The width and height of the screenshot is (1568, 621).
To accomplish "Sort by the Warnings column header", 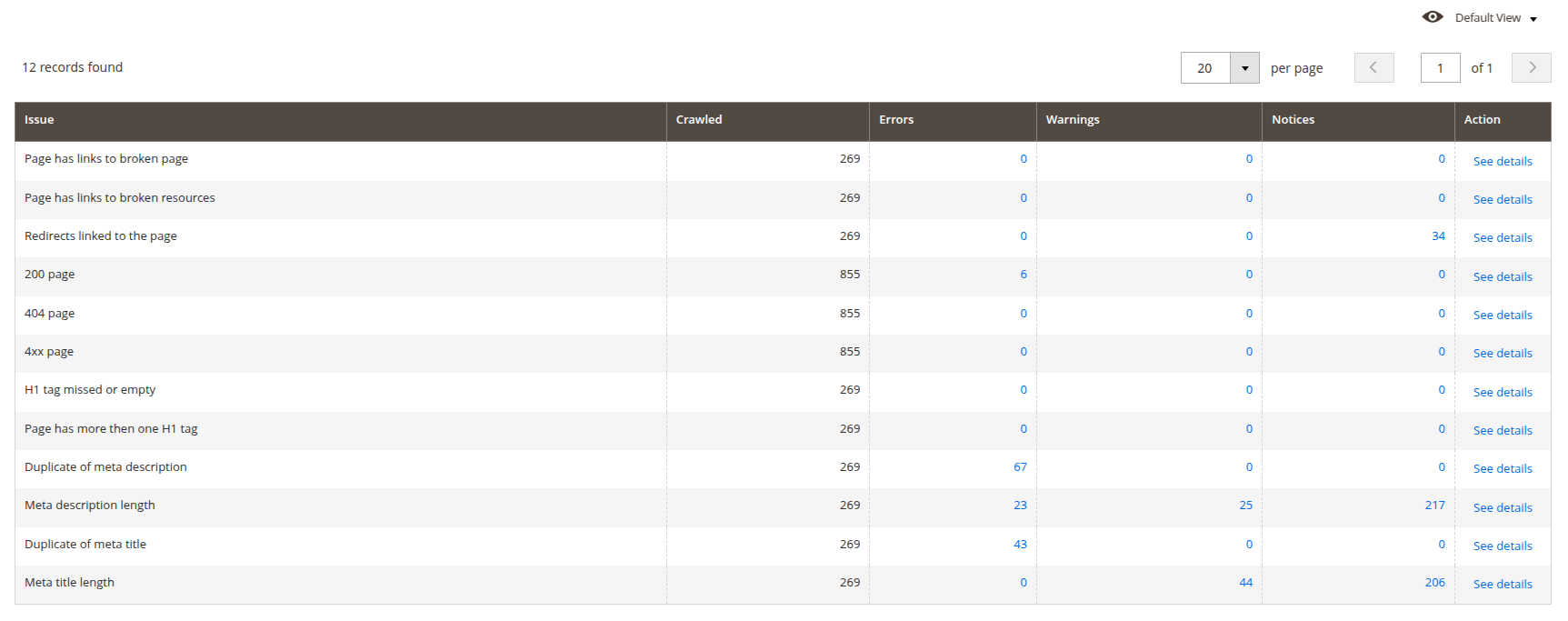I will click(x=1073, y=120).
